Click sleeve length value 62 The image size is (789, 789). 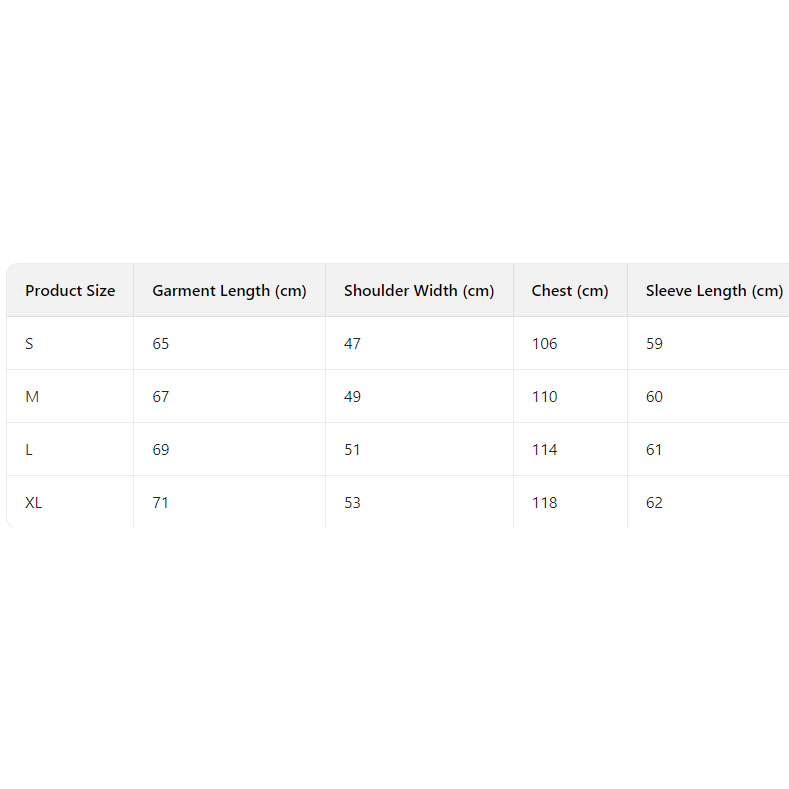point(654,503)
